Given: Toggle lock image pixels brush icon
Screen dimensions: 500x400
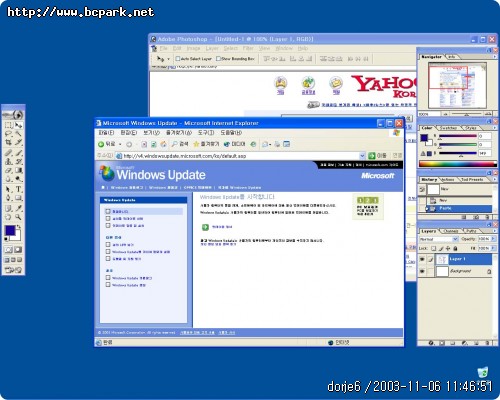Looking at the screenshot, I should (x=441, y=248).
